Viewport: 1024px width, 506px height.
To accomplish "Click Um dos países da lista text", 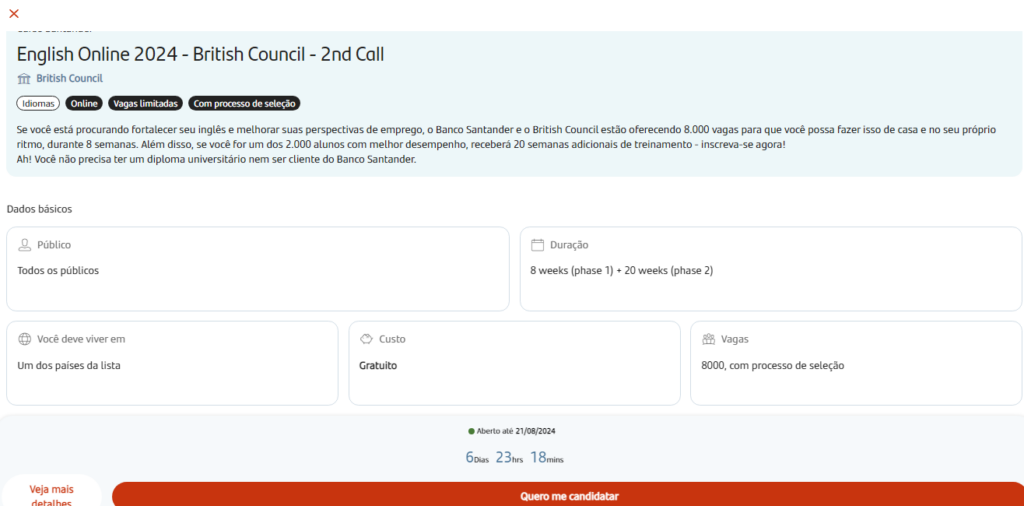I will [x=69, y=366].
